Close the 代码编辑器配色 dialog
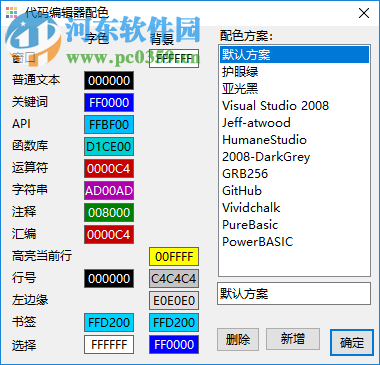Viewport: 380px width, 365px height. coord(364,13)
